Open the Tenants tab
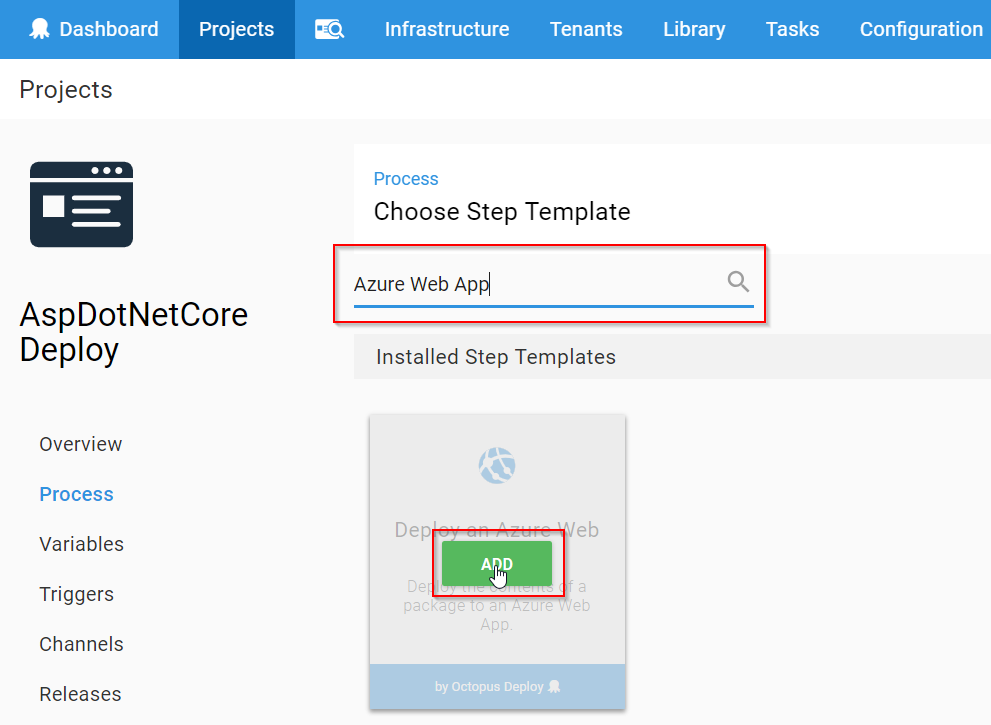The image size is (991, 725). pos(586,29)
